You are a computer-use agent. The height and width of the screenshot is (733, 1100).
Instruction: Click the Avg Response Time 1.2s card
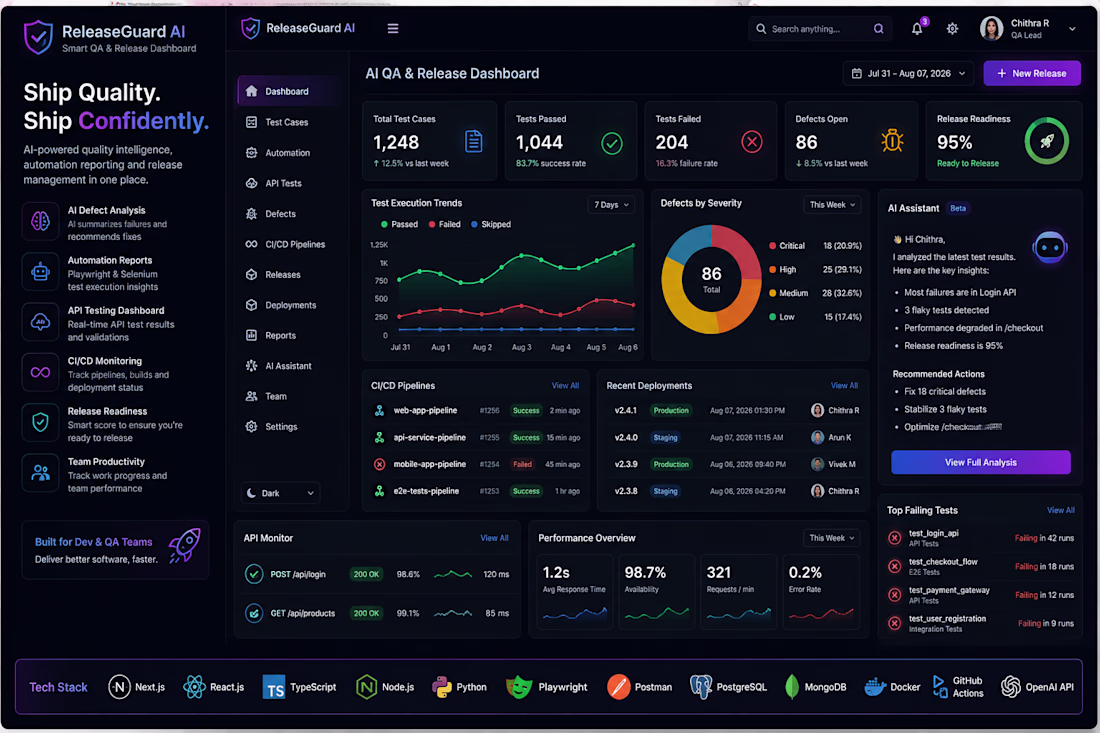[574, 593]
